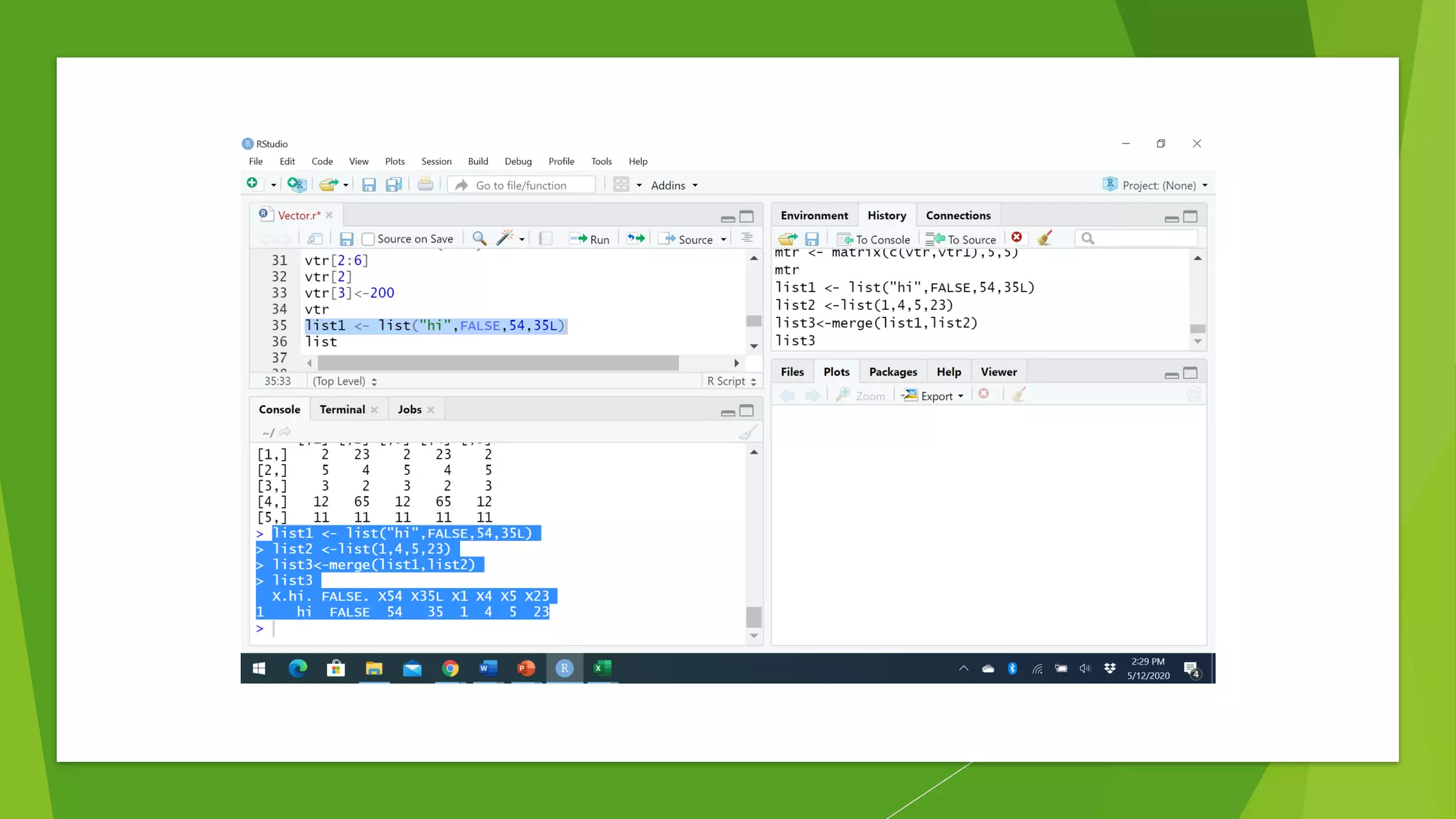Image resolution: width=1456 pixels, height=819 pixels.
Task: Print the current file icon
Action: pos(425,185)
